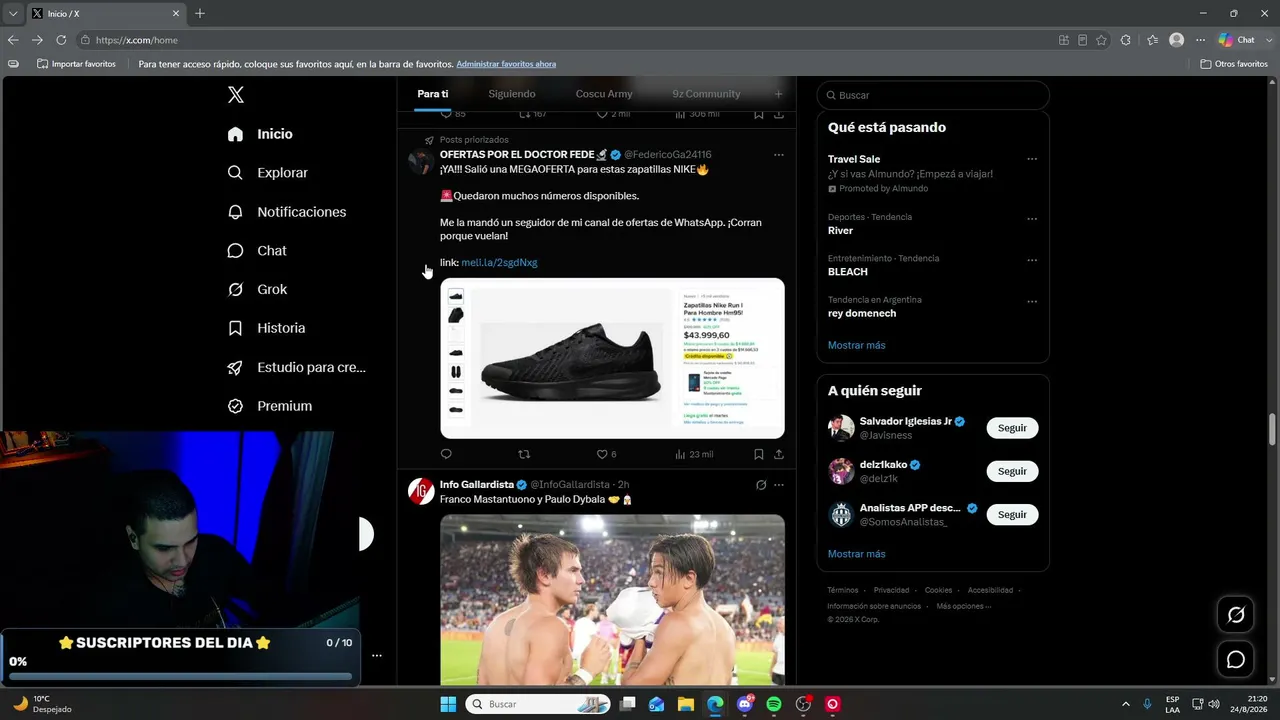The height and width of the screenshot is (720, 1280).
Task: Open the browser profile avatar
Action: tap(1177, 40)
